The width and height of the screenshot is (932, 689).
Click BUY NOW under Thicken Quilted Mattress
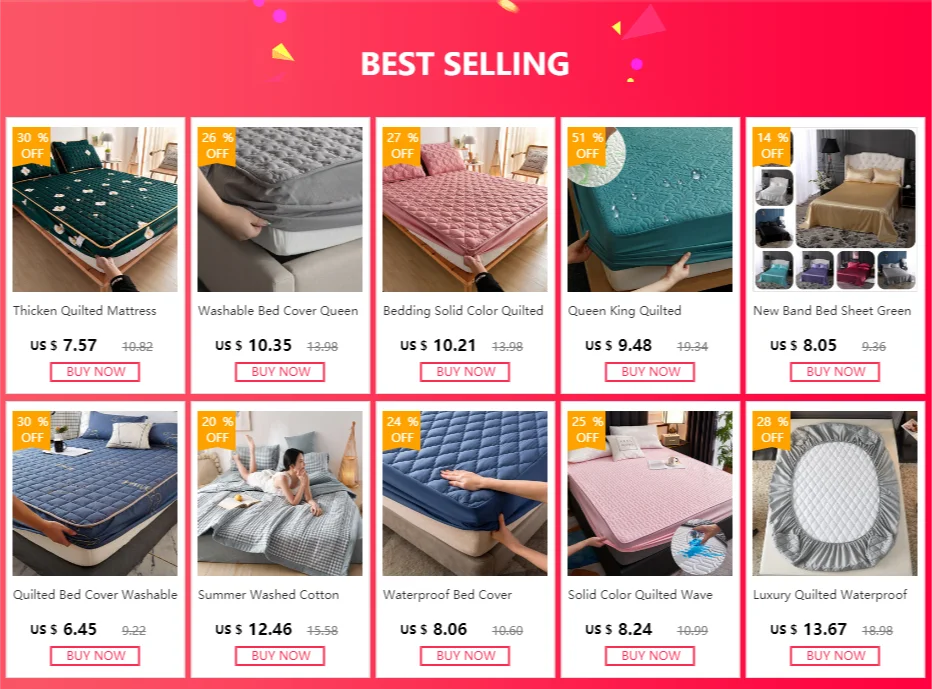pyautogui.click(x=95, y=372)
